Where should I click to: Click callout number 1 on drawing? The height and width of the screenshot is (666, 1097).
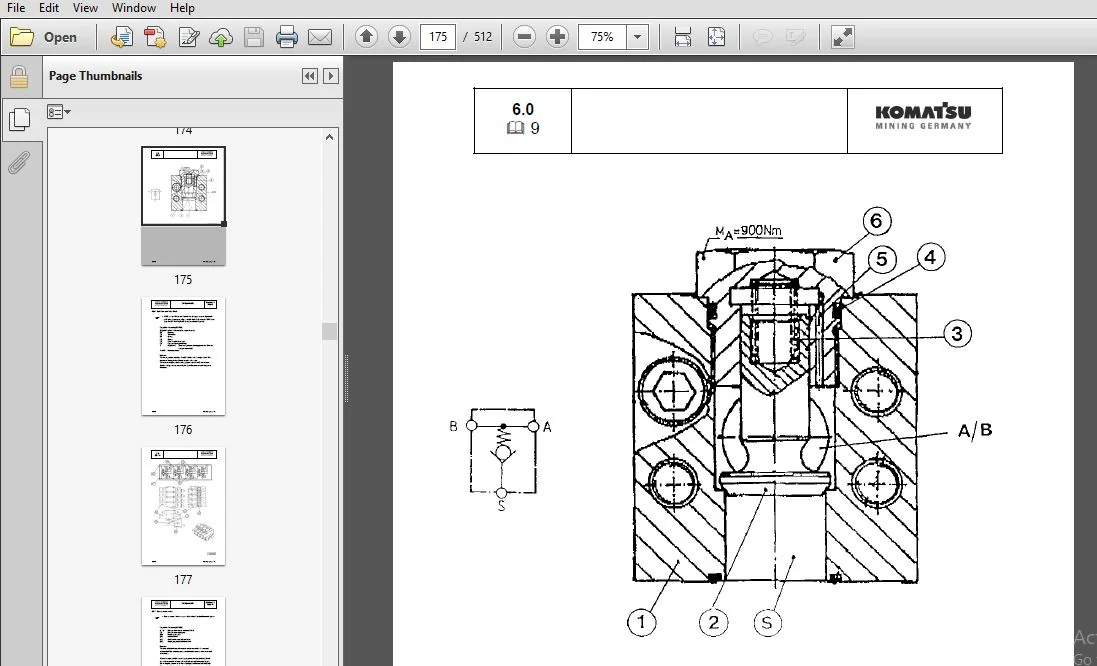642,622
